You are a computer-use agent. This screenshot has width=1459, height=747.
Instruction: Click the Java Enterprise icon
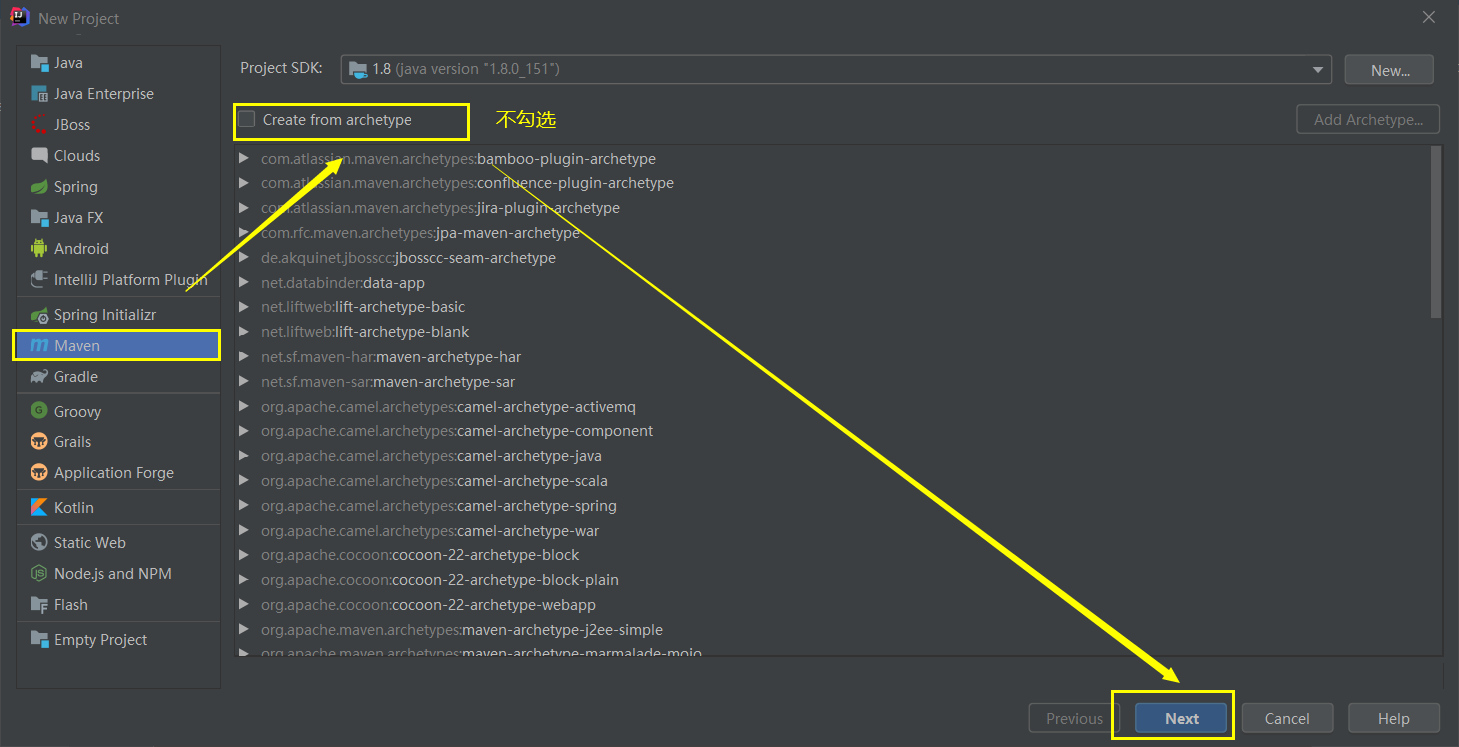pos(39,93)
